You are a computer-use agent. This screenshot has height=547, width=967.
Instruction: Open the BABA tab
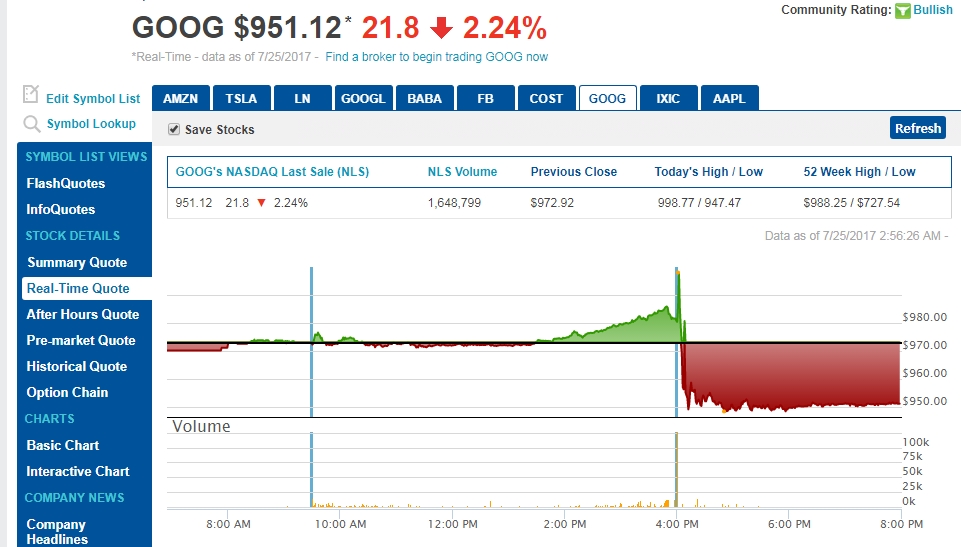coord(424,98)
